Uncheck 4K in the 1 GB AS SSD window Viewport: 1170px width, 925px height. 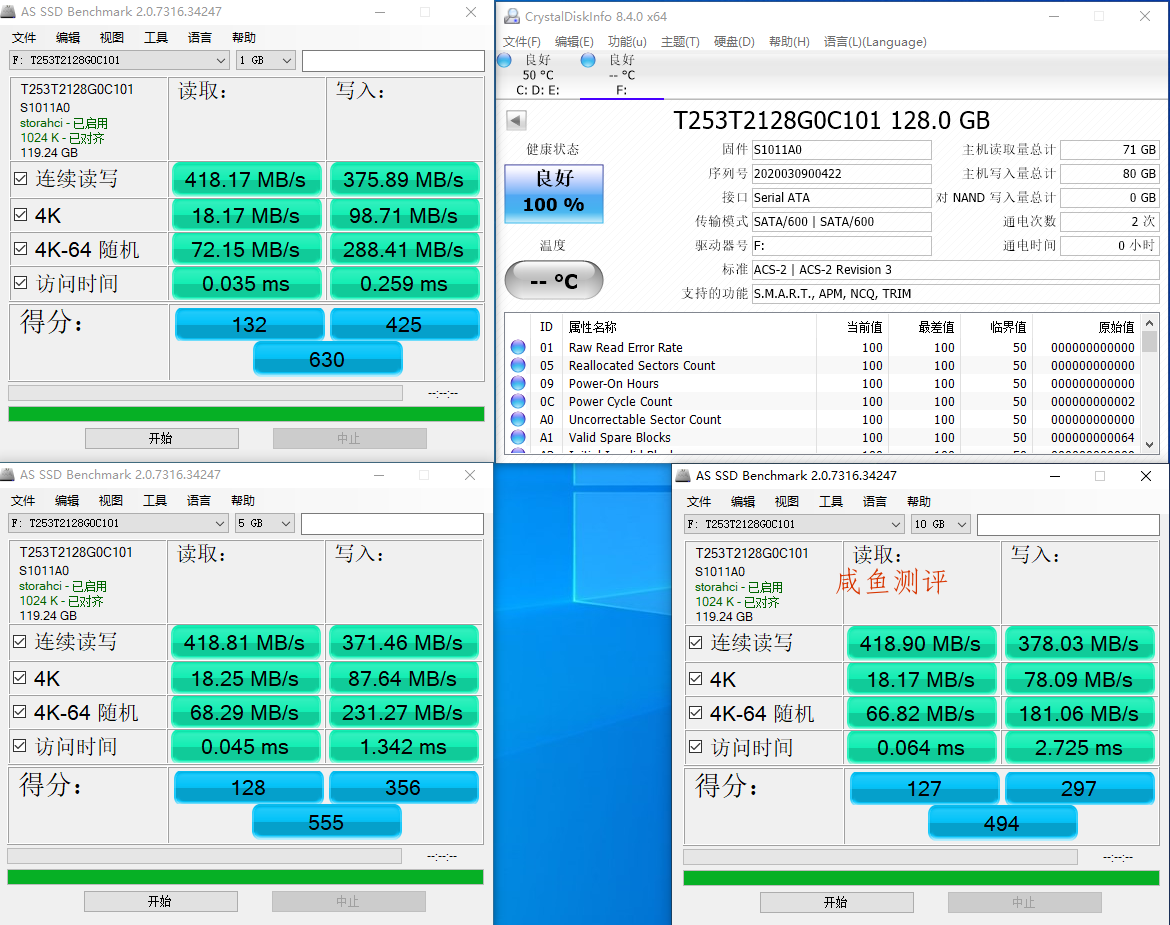click(21, 215)
